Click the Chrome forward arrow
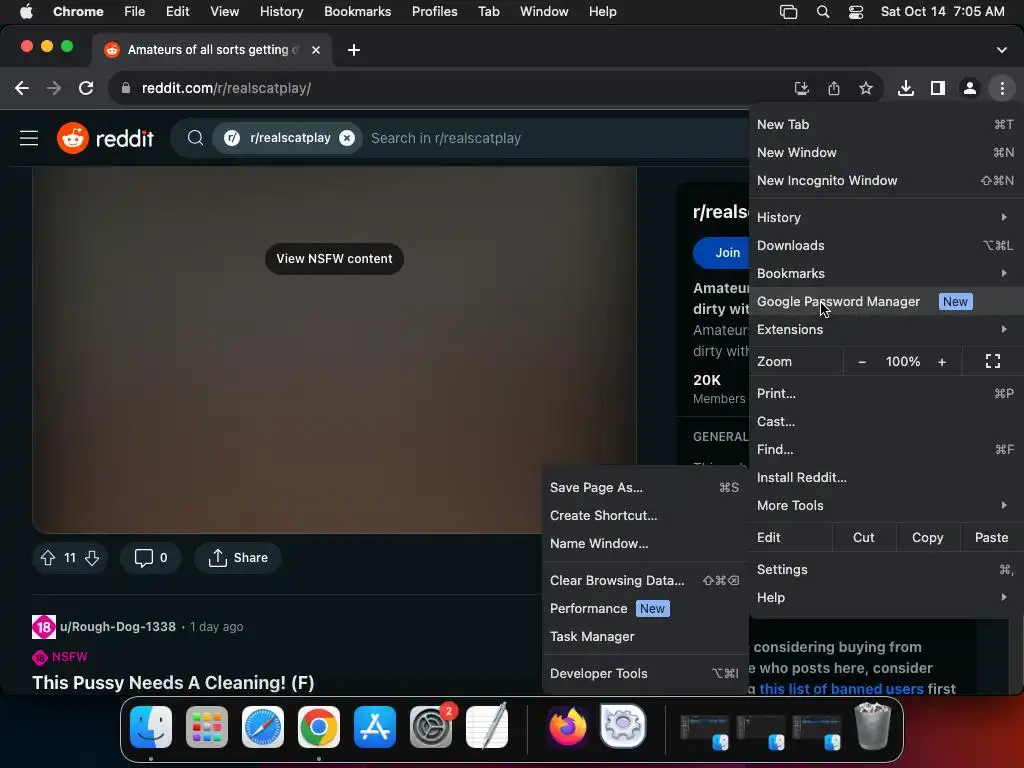 click(x=54, y=88)
